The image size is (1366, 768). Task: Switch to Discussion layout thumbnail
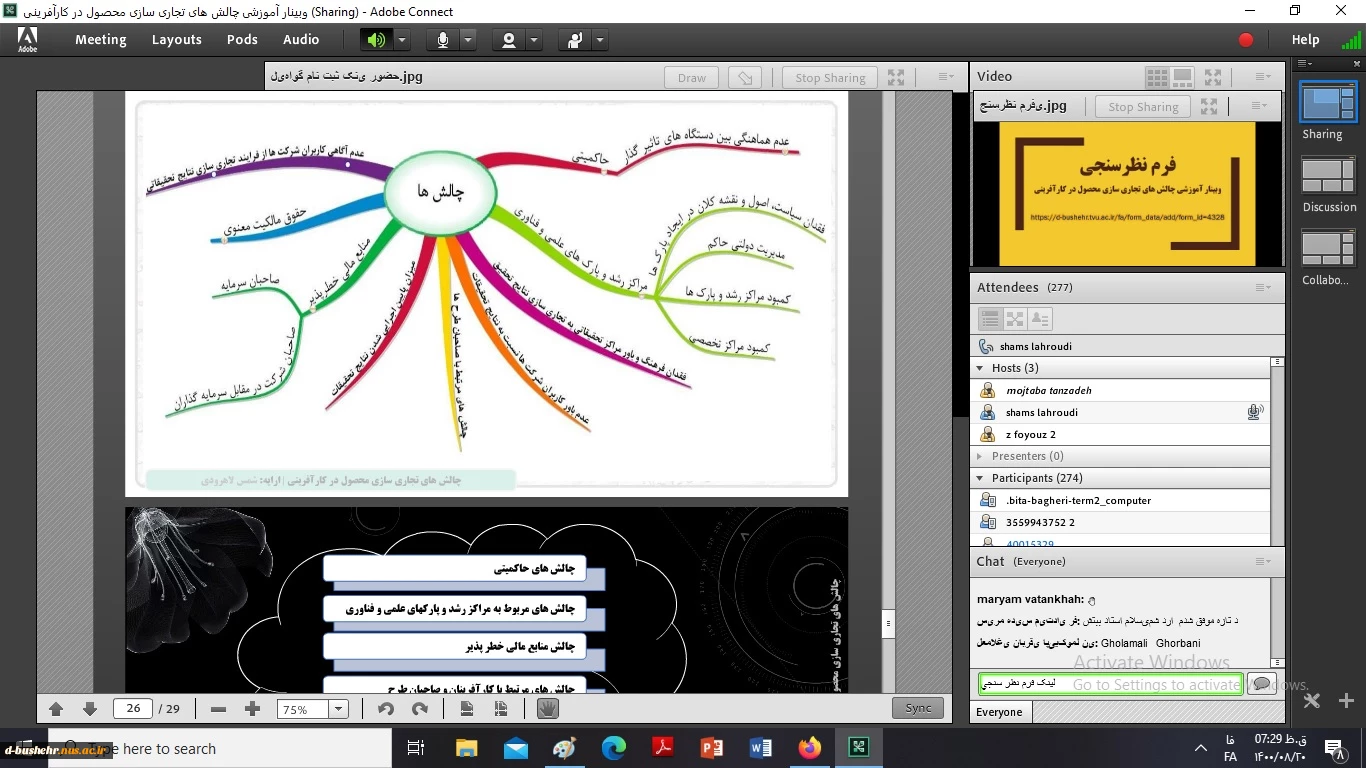click(x=1328, y=175)
